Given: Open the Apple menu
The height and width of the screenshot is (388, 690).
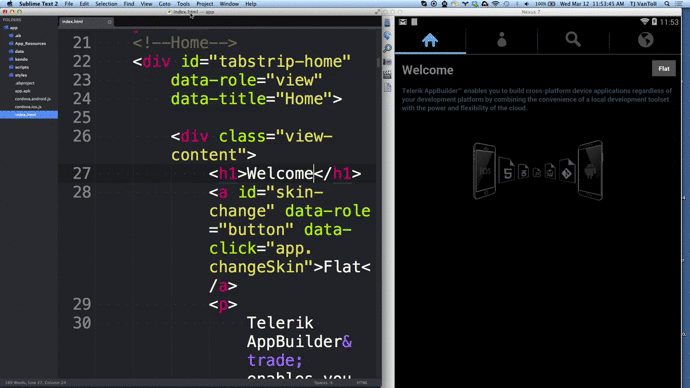Looking at the screenshot, I should (x=9, y=4).
